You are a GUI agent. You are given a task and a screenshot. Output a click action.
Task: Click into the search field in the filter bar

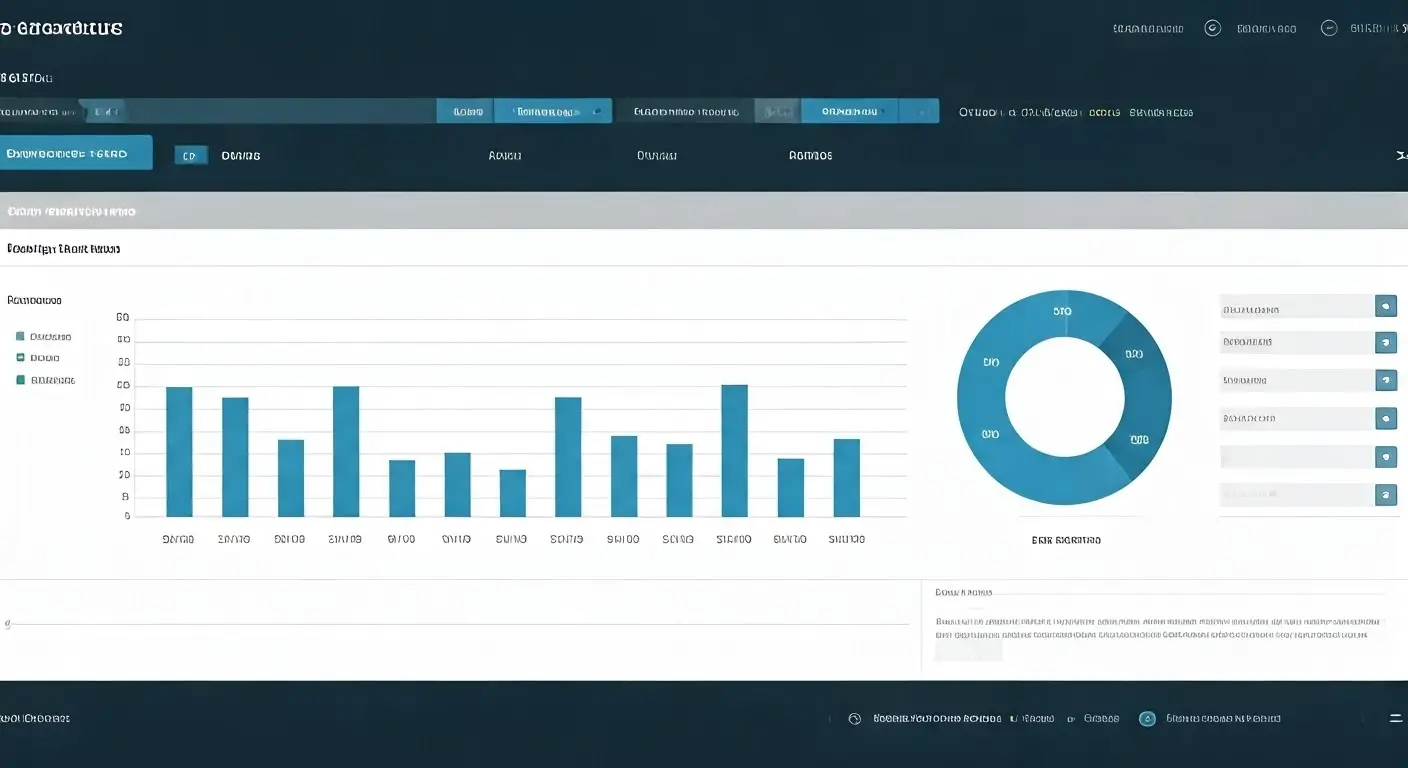[280, 111]
